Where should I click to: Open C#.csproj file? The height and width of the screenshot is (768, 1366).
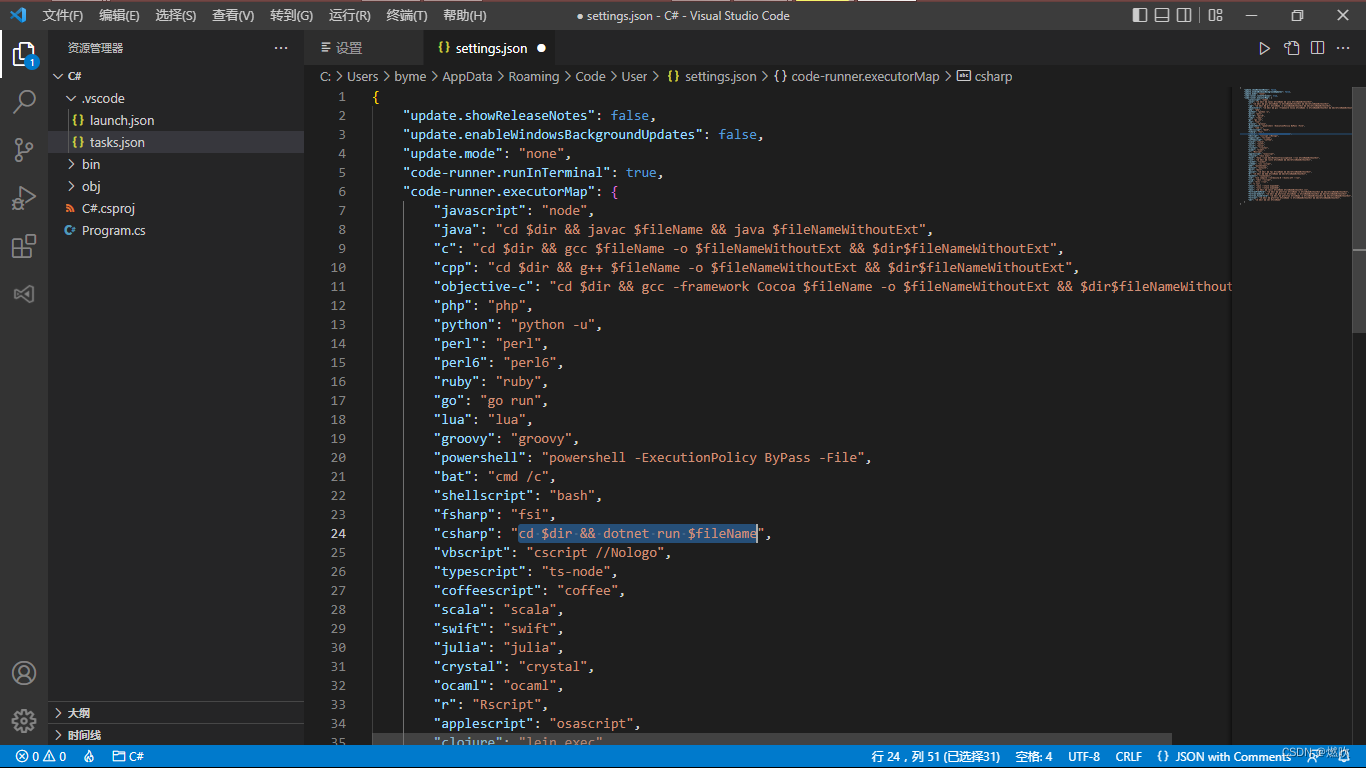point(176,208)
